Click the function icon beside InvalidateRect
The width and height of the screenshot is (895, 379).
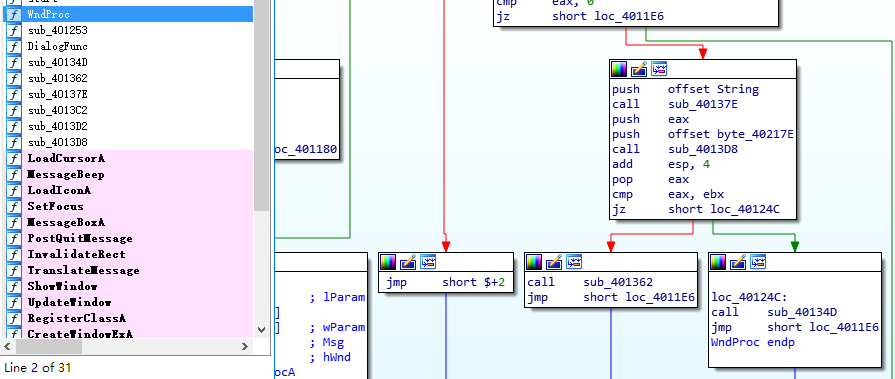(x=13, y=254)
